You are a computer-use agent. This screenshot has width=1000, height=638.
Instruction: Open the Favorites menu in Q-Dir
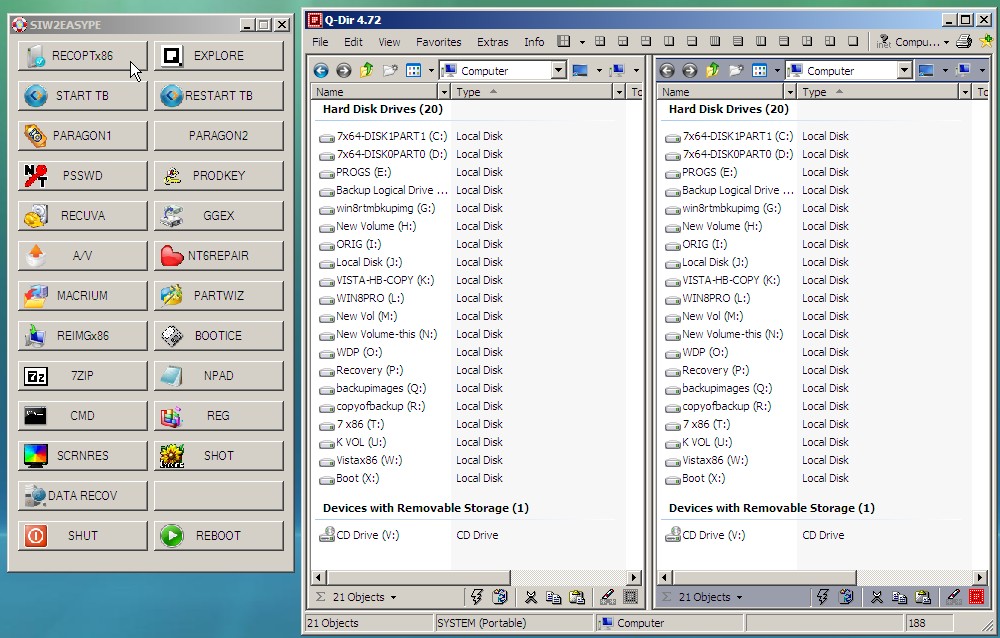(439, 42)
